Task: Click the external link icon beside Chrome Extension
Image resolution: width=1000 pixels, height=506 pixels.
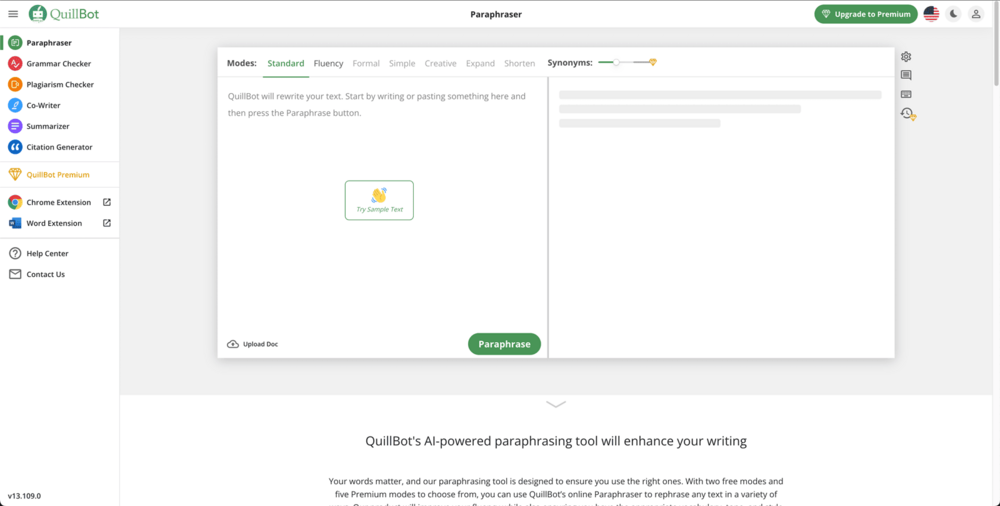Action: [x=107, y=202]
